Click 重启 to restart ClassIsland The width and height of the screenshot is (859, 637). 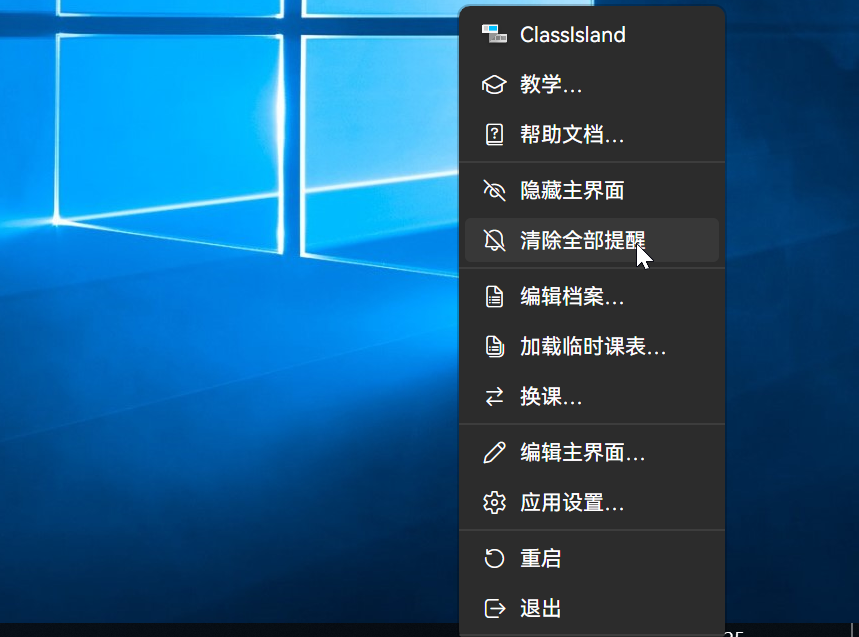(541, 558)
